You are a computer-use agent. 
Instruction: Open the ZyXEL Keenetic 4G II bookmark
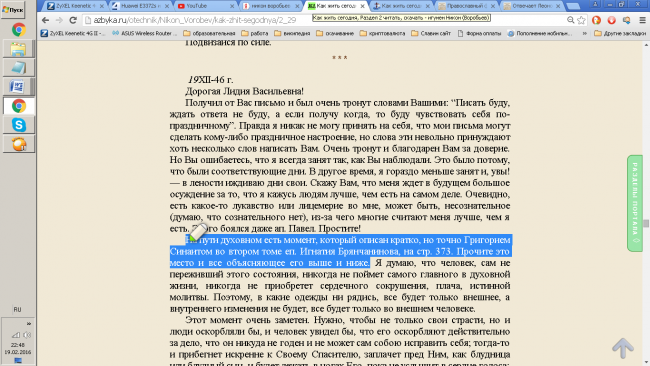coord(73,33)
